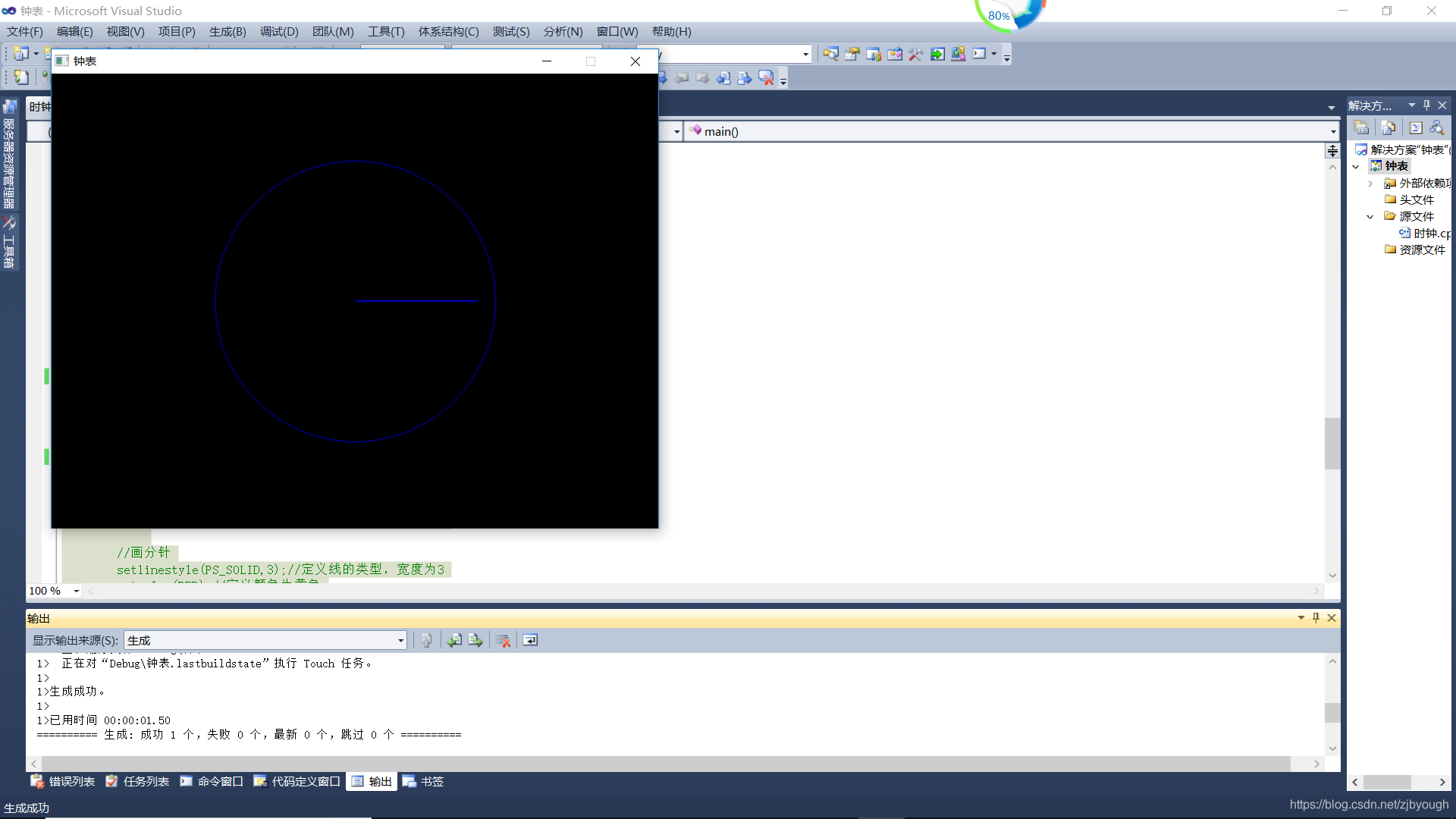This screenshot has height=819, width=1456.
Task: Switch to the 错误列表 tab
Action: pos(63,782)
